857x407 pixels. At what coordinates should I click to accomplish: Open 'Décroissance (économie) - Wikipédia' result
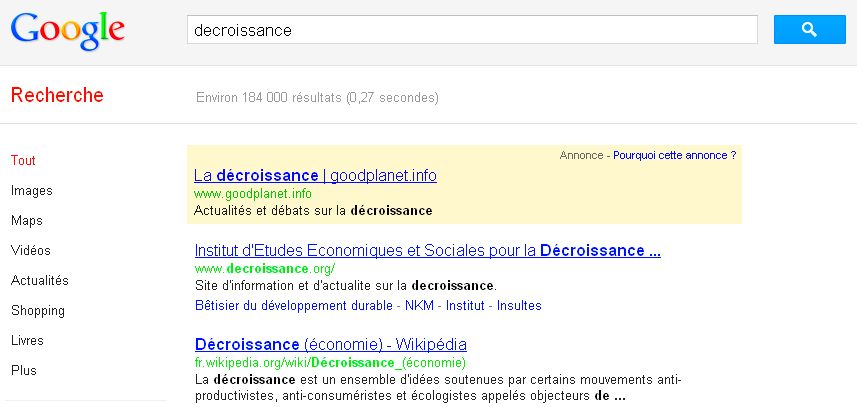(x=331, y=345)
